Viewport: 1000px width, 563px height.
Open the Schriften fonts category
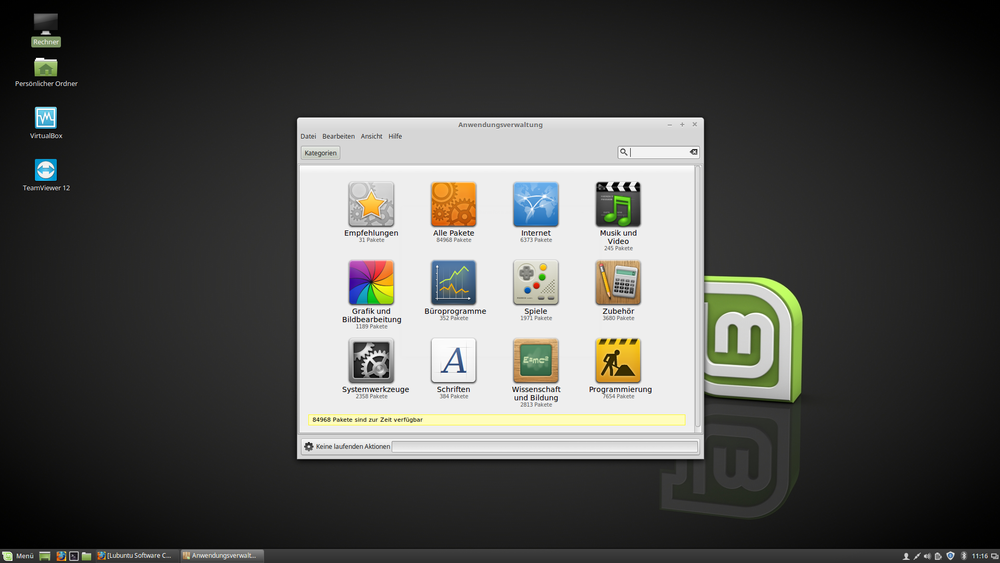click(x=453, y=360)
